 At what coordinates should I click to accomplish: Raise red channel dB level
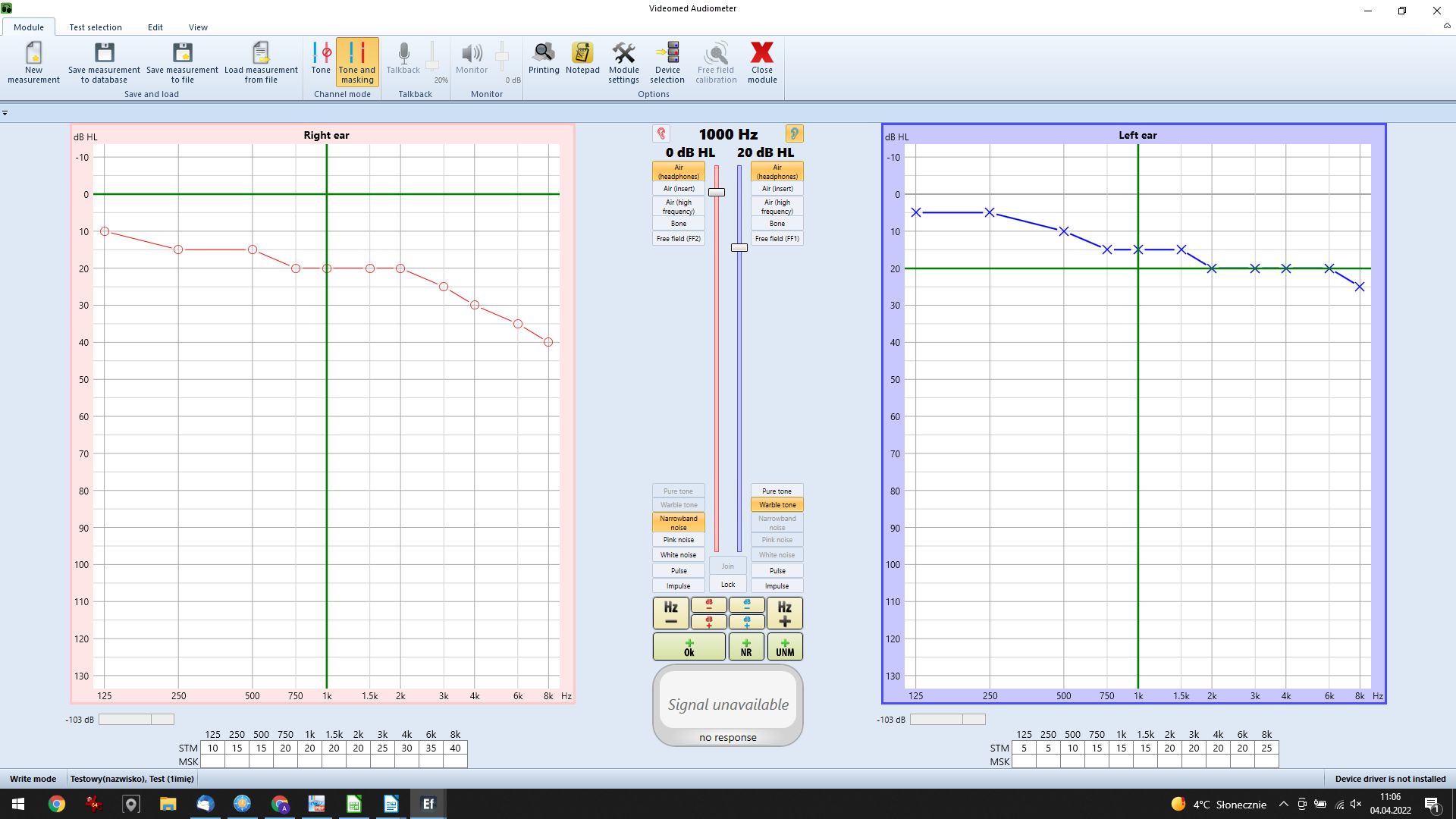click(x=709, y=622)
